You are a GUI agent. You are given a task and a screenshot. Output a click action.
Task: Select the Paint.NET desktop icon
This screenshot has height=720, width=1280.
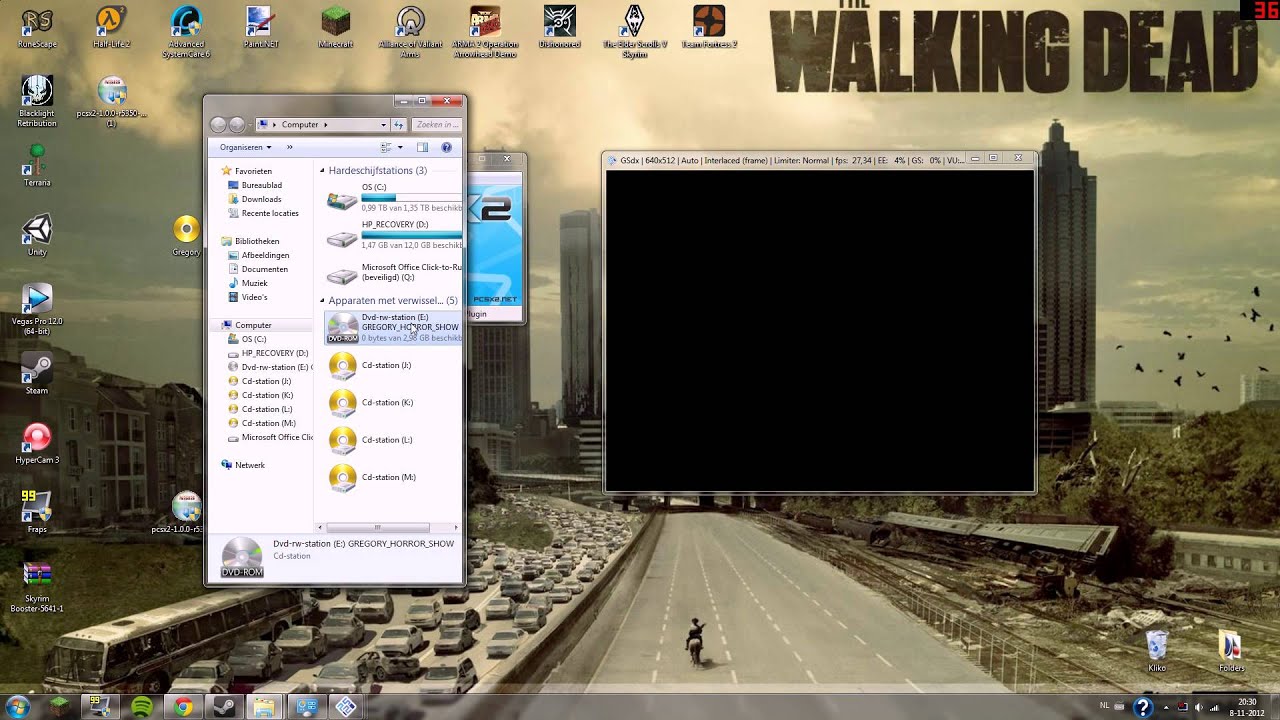[260, 28]
